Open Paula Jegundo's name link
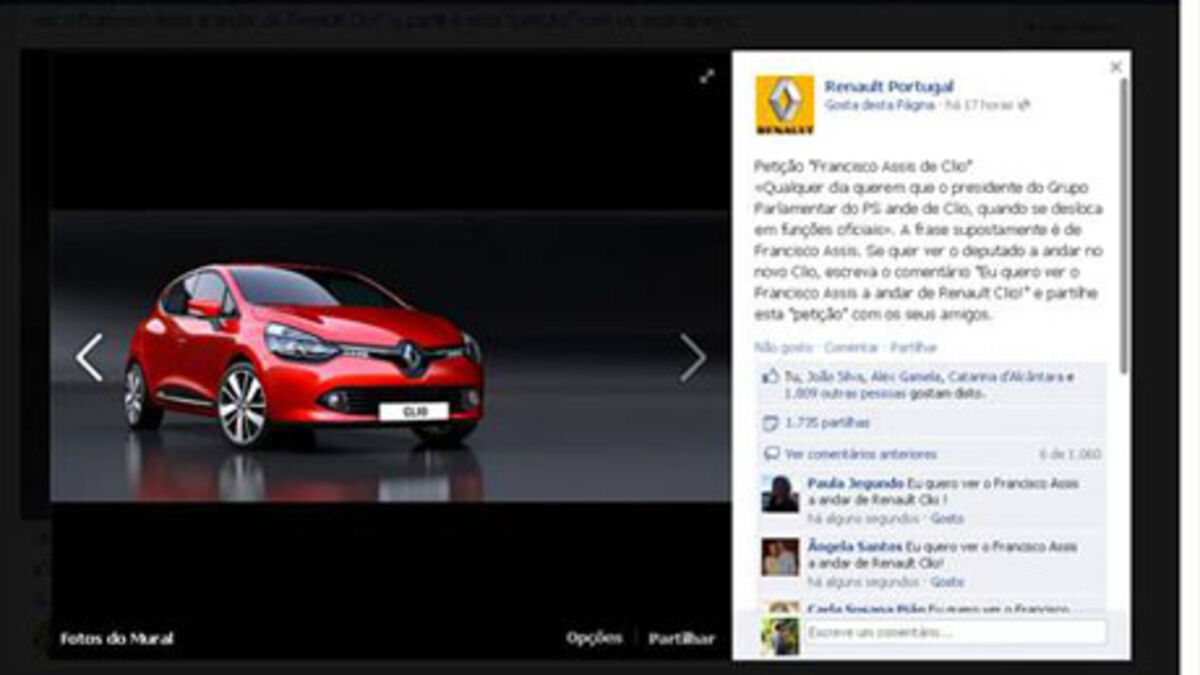The width and height of the screenshot is (1200, 675). tap(855, 483)
